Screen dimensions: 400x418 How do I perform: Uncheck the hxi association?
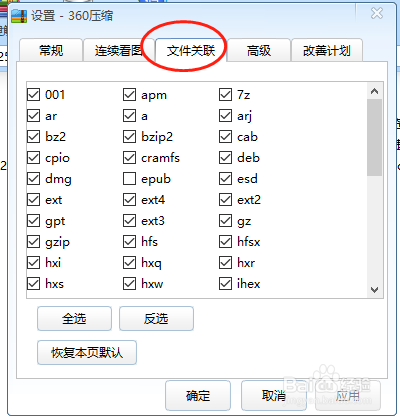pyautogui.click(x=34, y=263)
